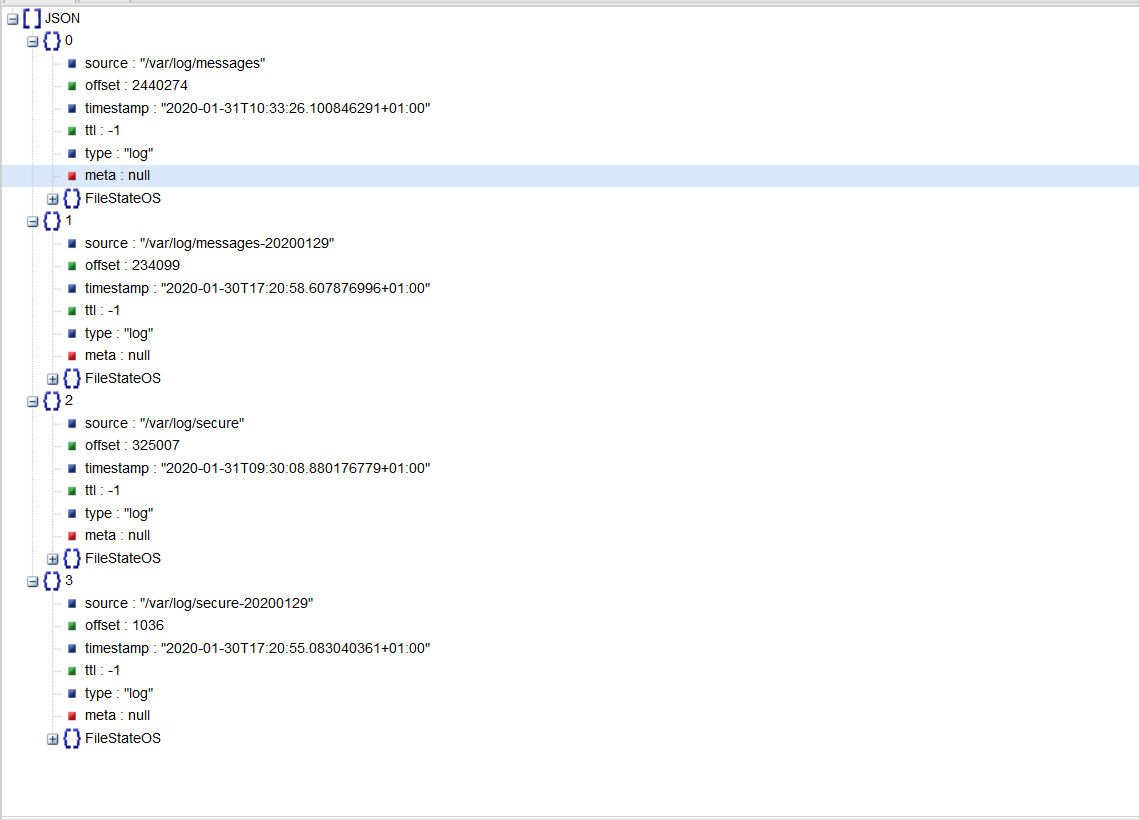Screen dimensions: 1139x820
Task: Collapse object node 3
Action: (x=32, y=581)
